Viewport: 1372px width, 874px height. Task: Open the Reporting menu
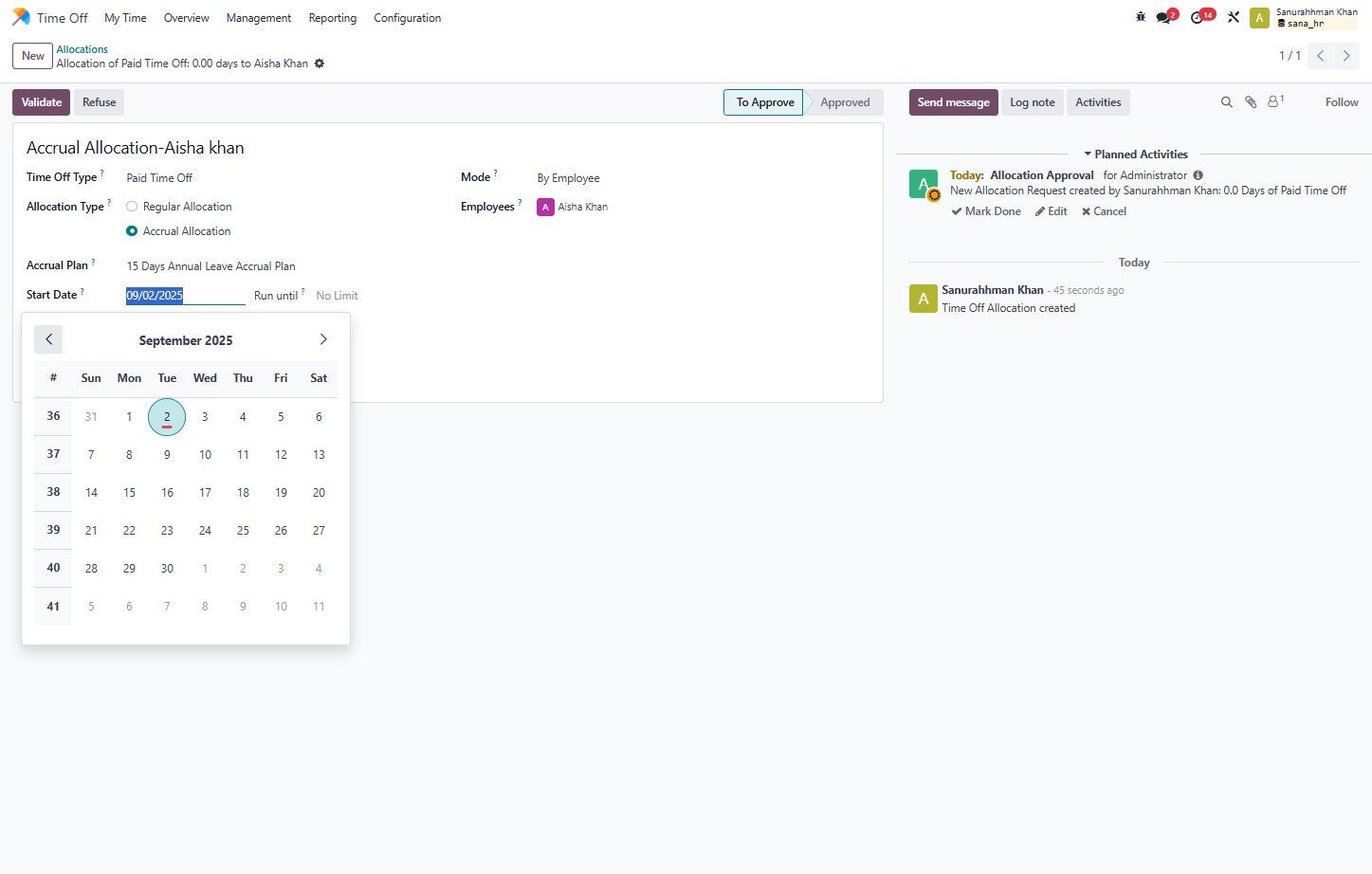pyautogui.click(x=333, y=18)
